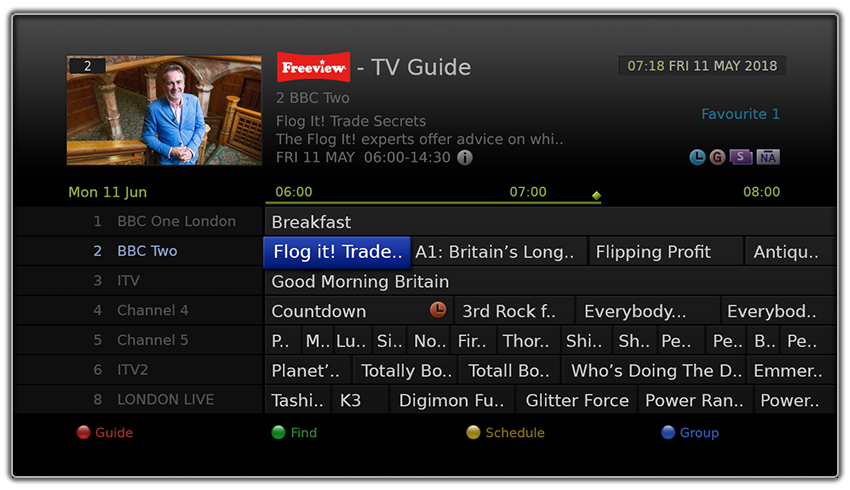
Task: Click the purple S subtitles icon
Action: (740, 157)
